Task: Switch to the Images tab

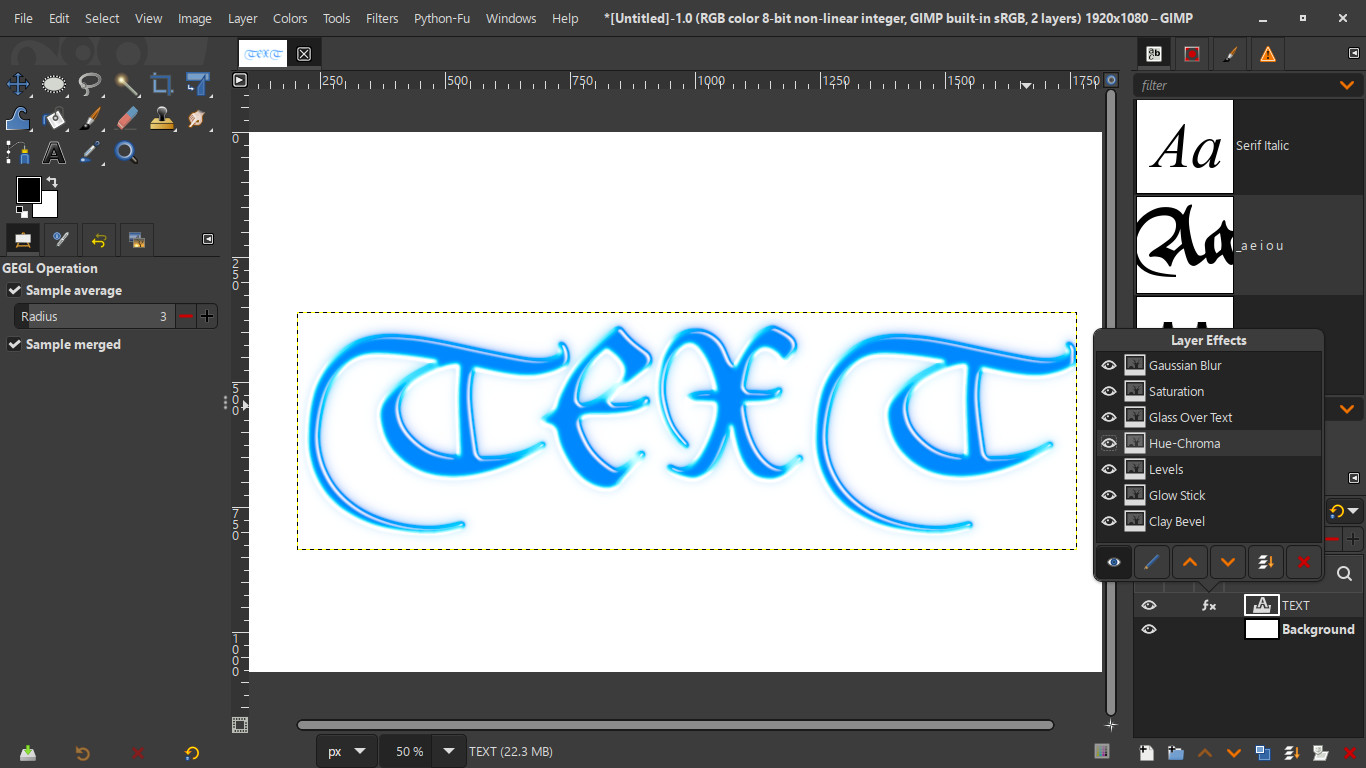Action: point(137,240)
